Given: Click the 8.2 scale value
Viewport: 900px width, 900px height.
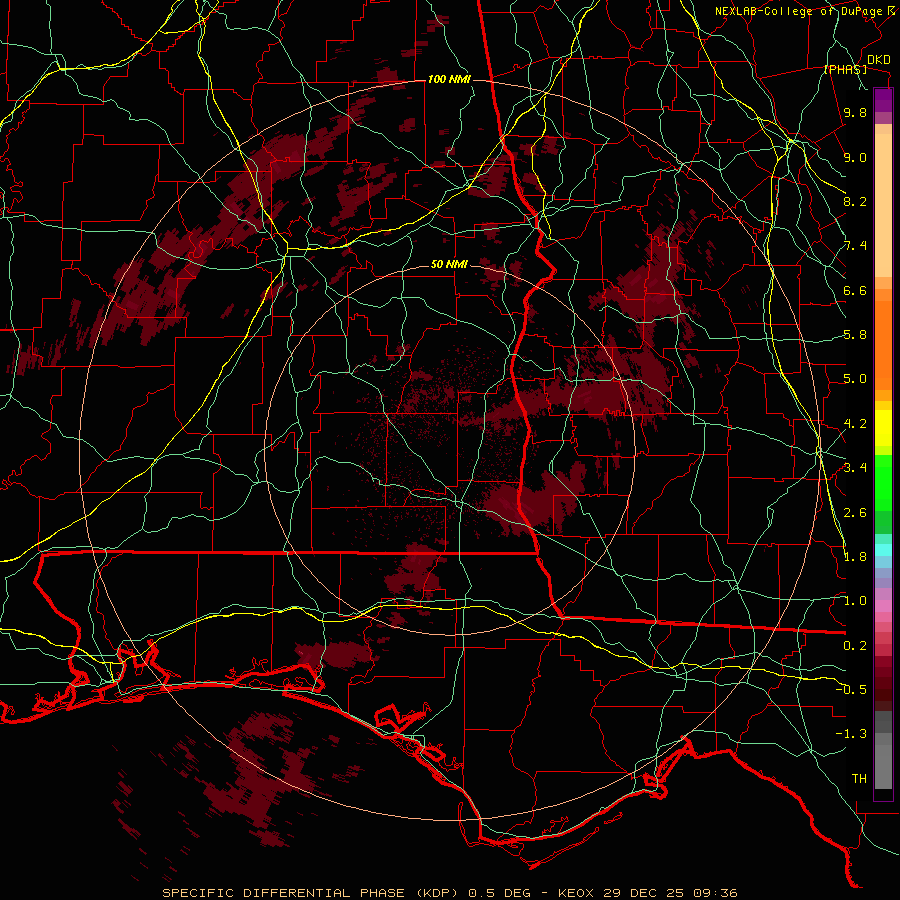Looking at the screenshot, I should pyautogui.click(x=855, y=201).
